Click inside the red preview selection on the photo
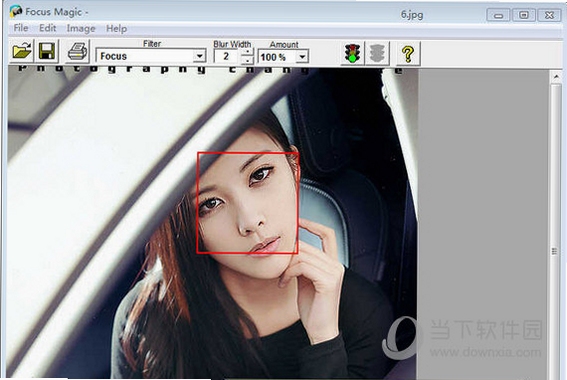 (248, 203)
